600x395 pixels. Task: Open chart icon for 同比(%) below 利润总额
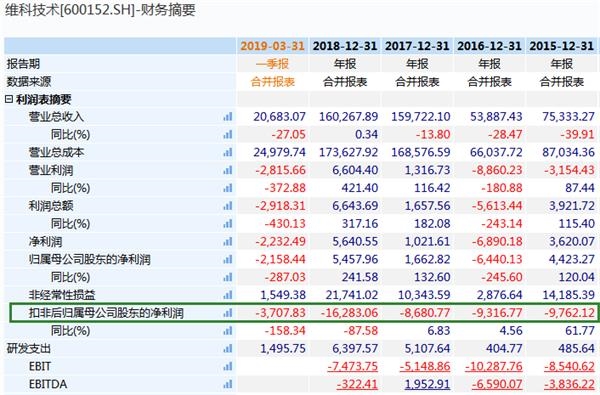point(228,224)
